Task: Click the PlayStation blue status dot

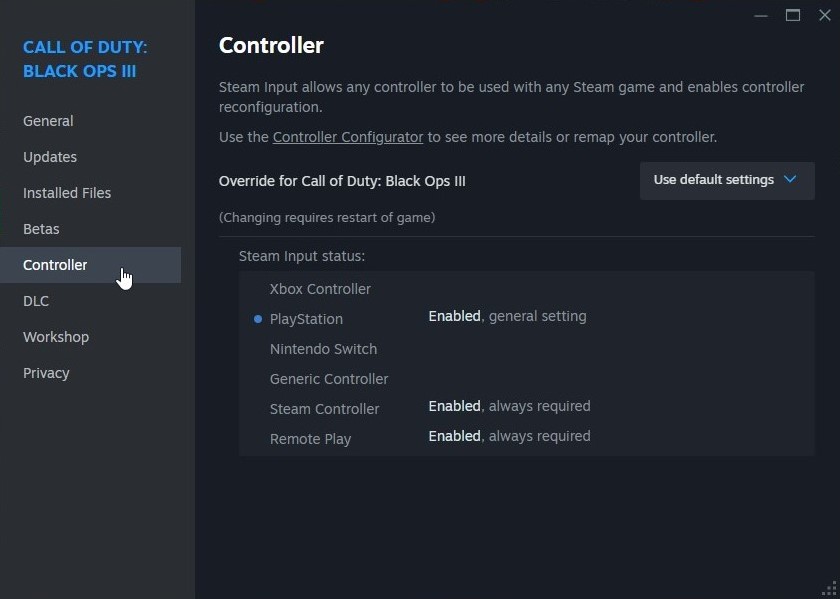Action: (x=258, y=319)
